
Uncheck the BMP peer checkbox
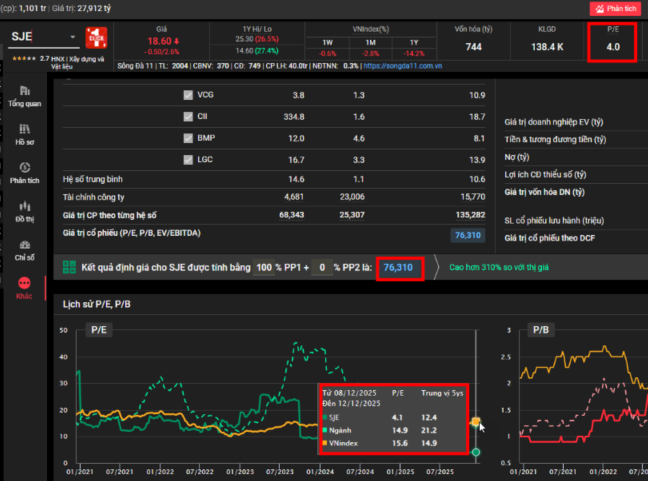click(188, 138)
